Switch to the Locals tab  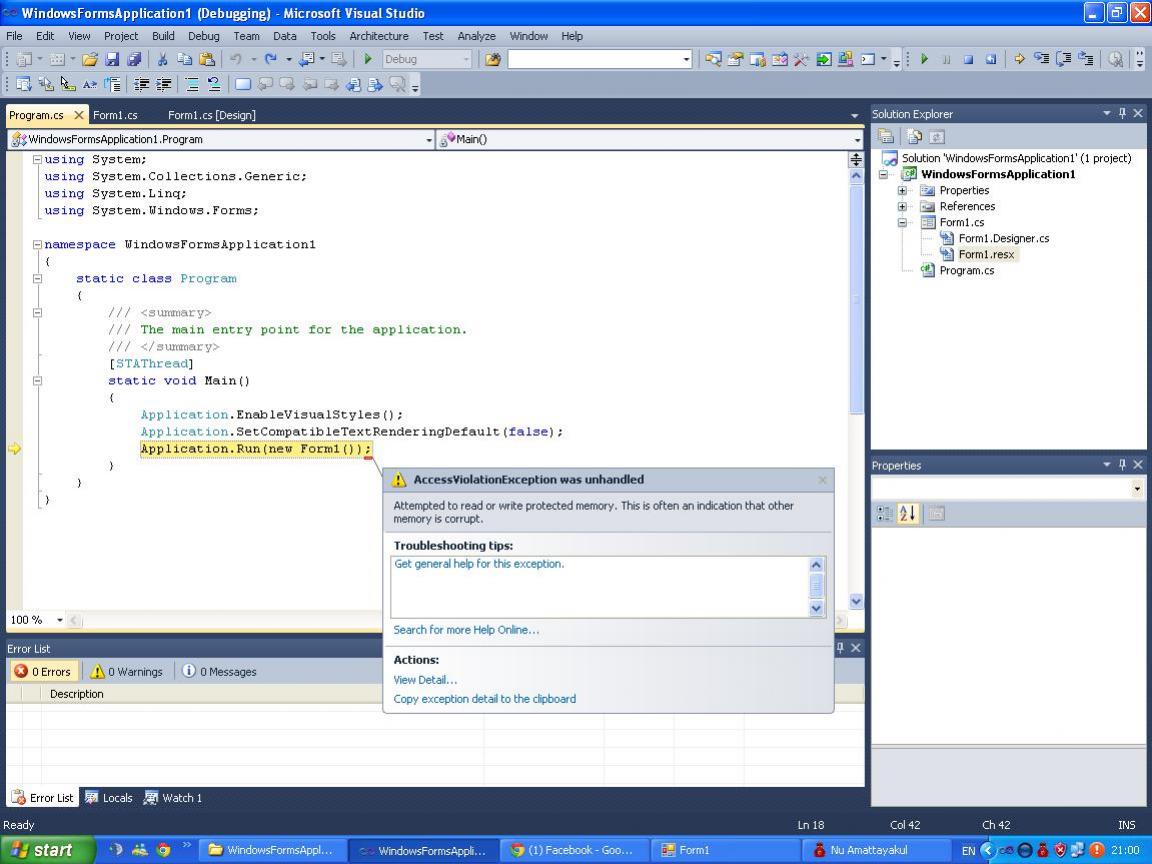(x=109, y=798)
